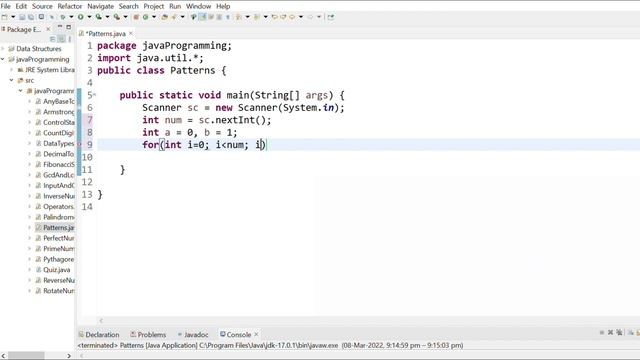Open the New dropdown arrow
The width and height of the screenshot is (640, 360).
click(13, 17)
